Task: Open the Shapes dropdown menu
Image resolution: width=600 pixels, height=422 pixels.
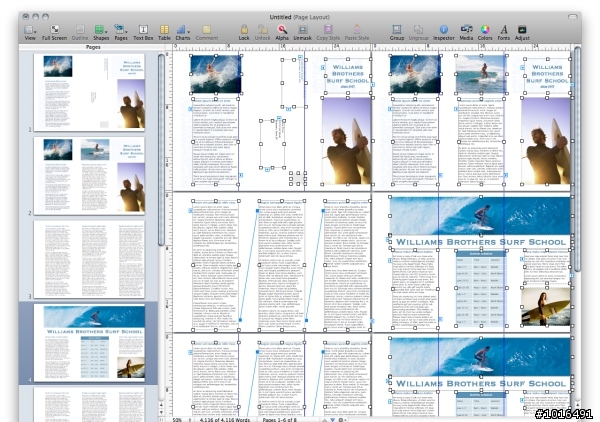Action: coord(101,32)
